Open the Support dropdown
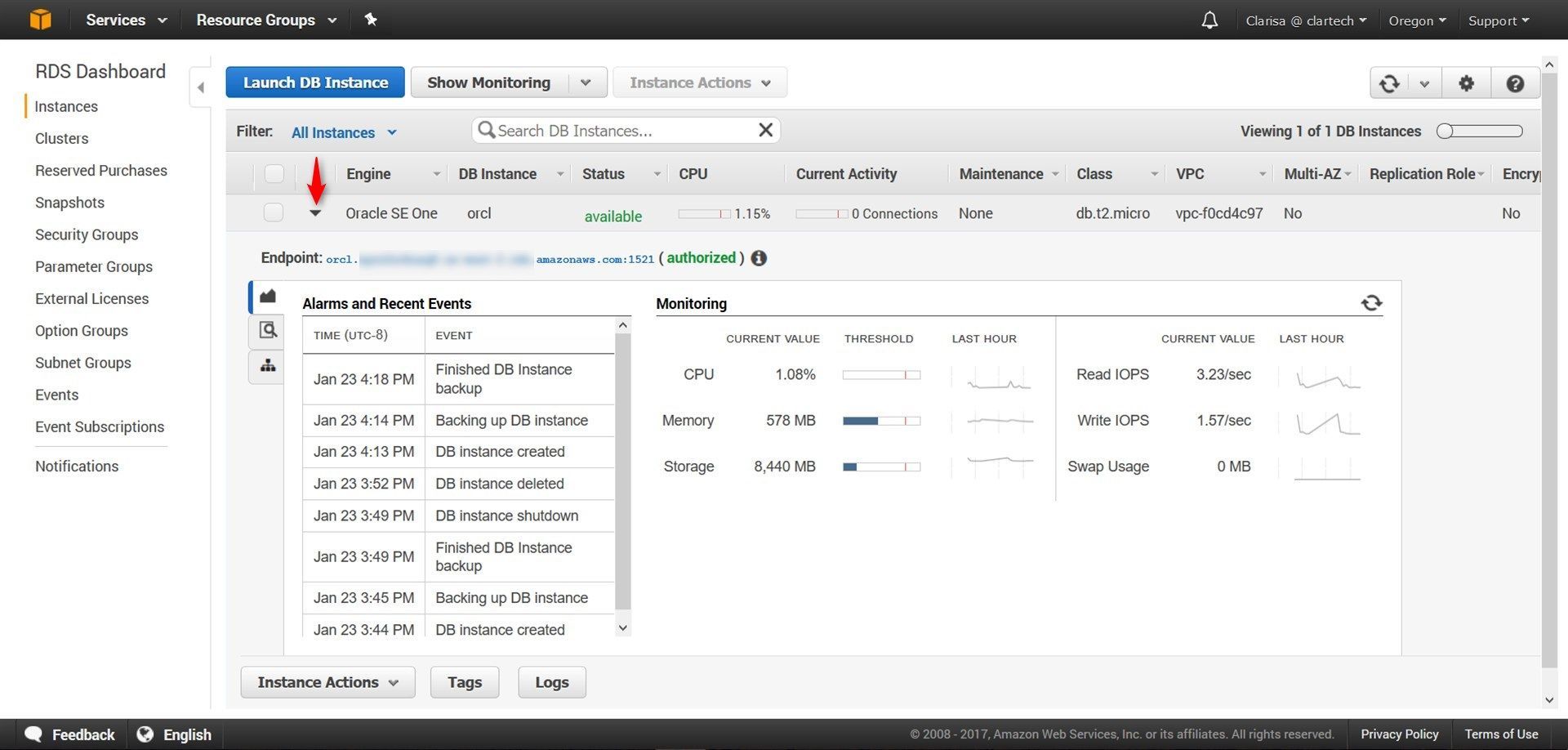Screen dimensions: 1568x750 point(1499,20)
